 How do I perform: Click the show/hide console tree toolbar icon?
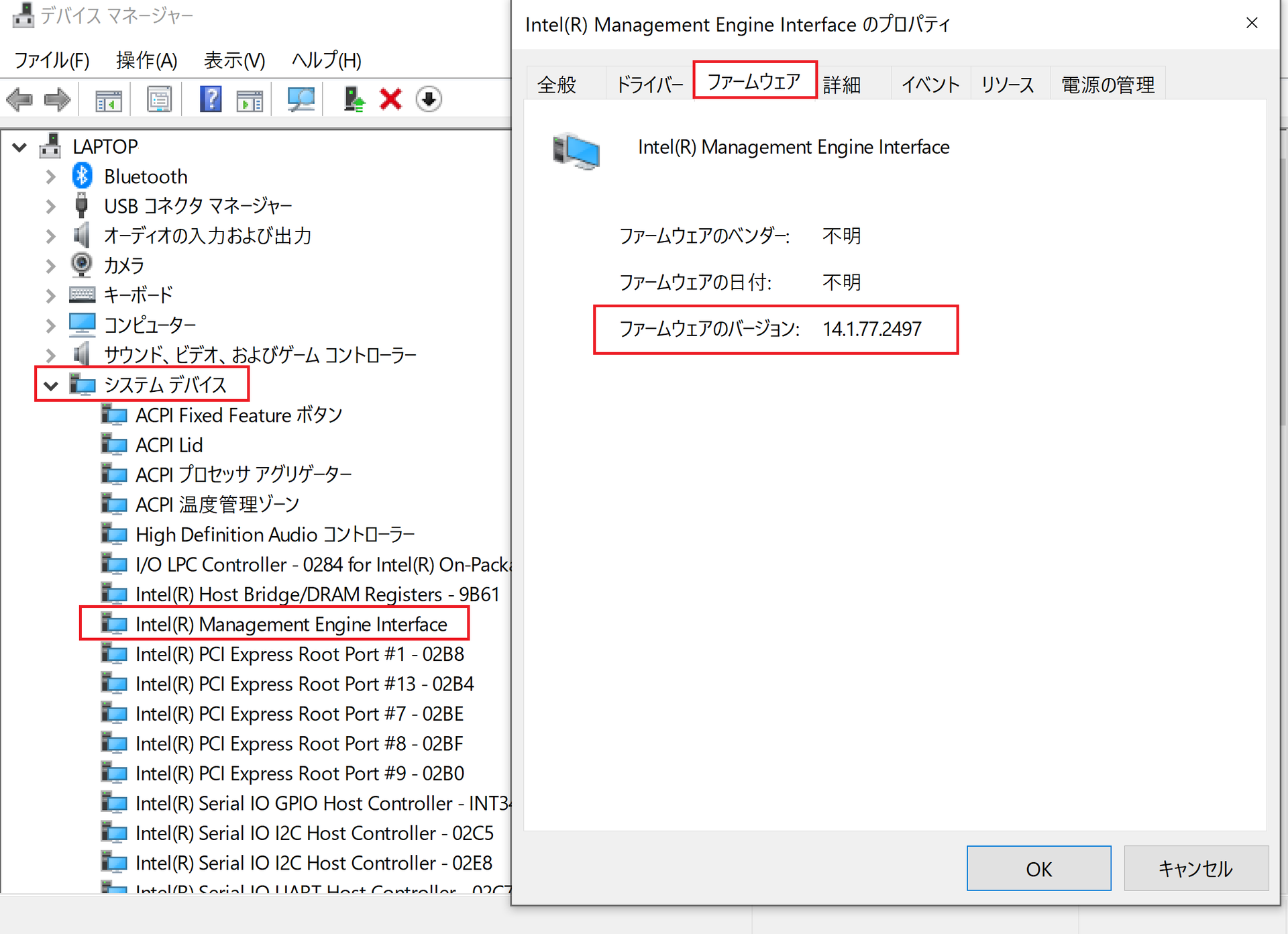point(109,100)
